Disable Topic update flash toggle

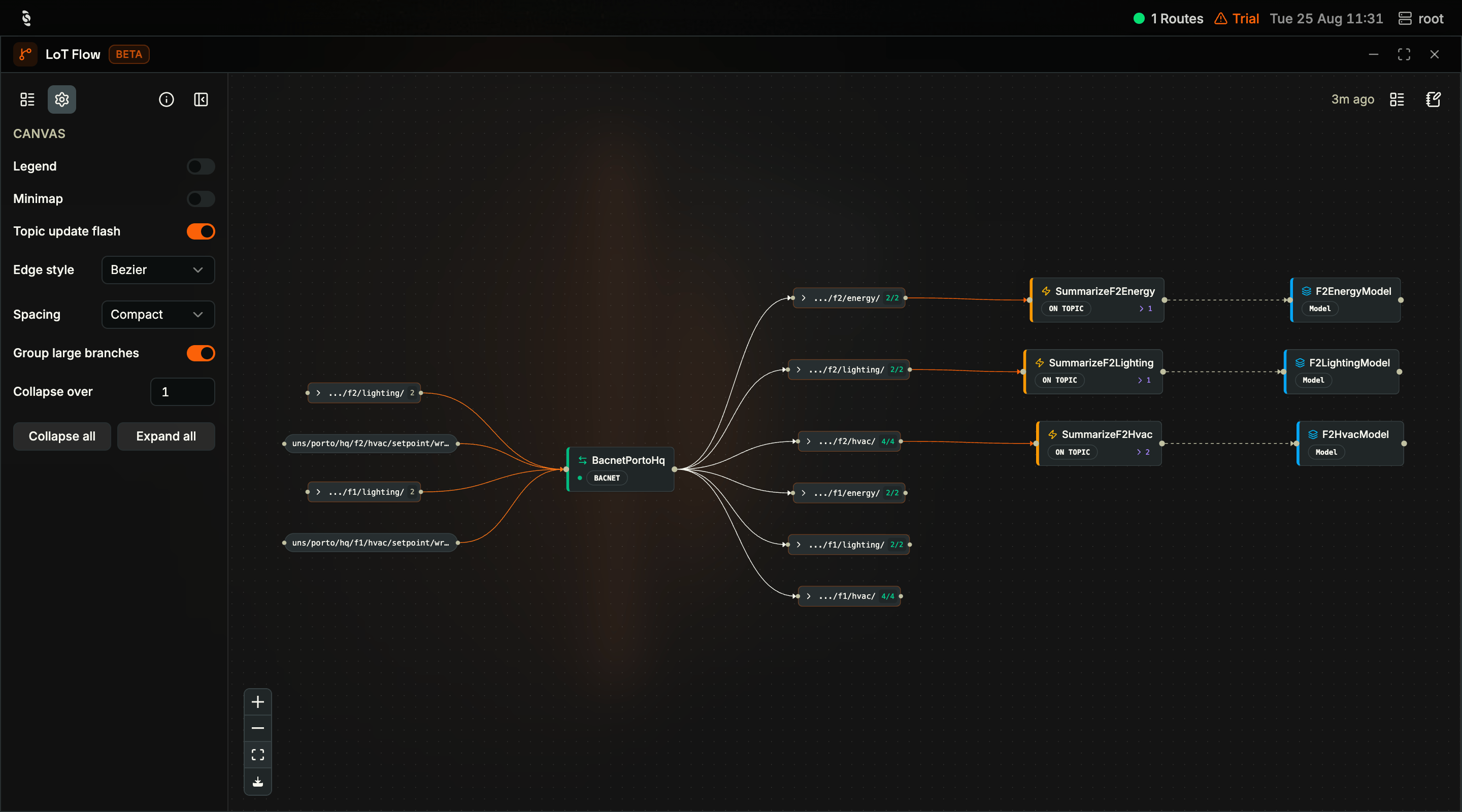(x=201, y=231)
